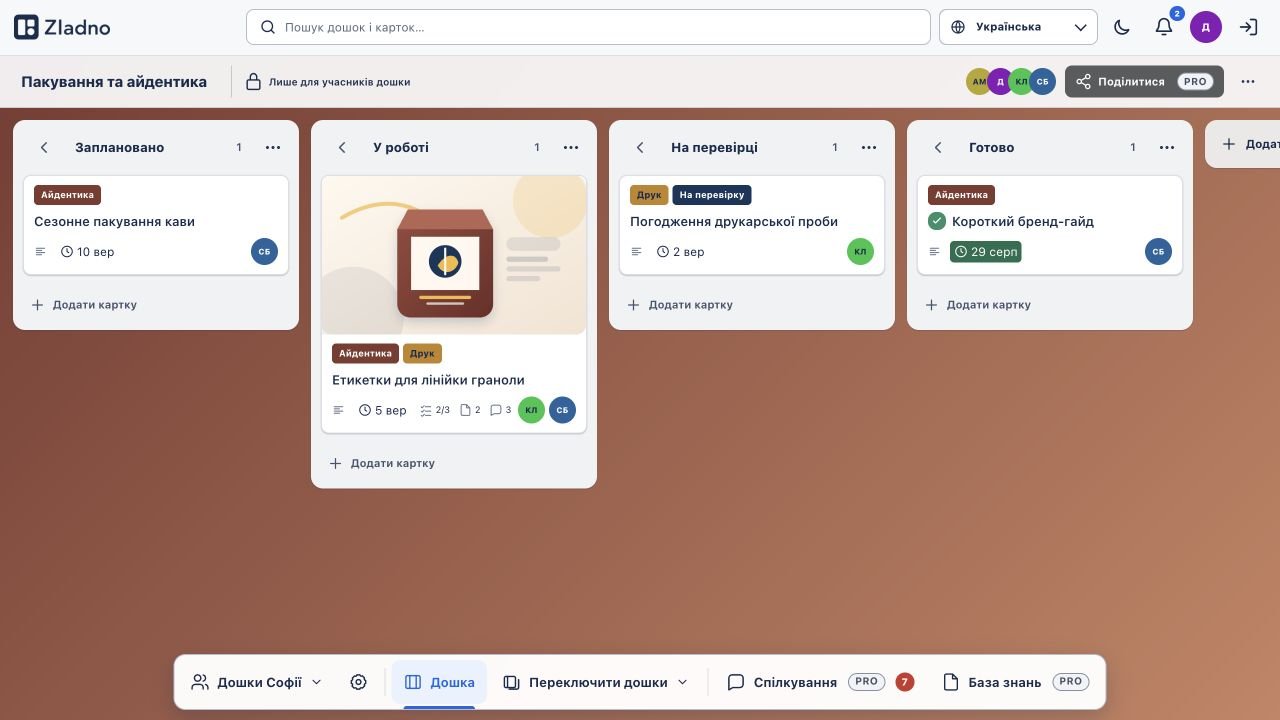The height and width of the screenshot is (720, 1280).
Task: Click description icon on Погодження card
Action: (637, 252)
